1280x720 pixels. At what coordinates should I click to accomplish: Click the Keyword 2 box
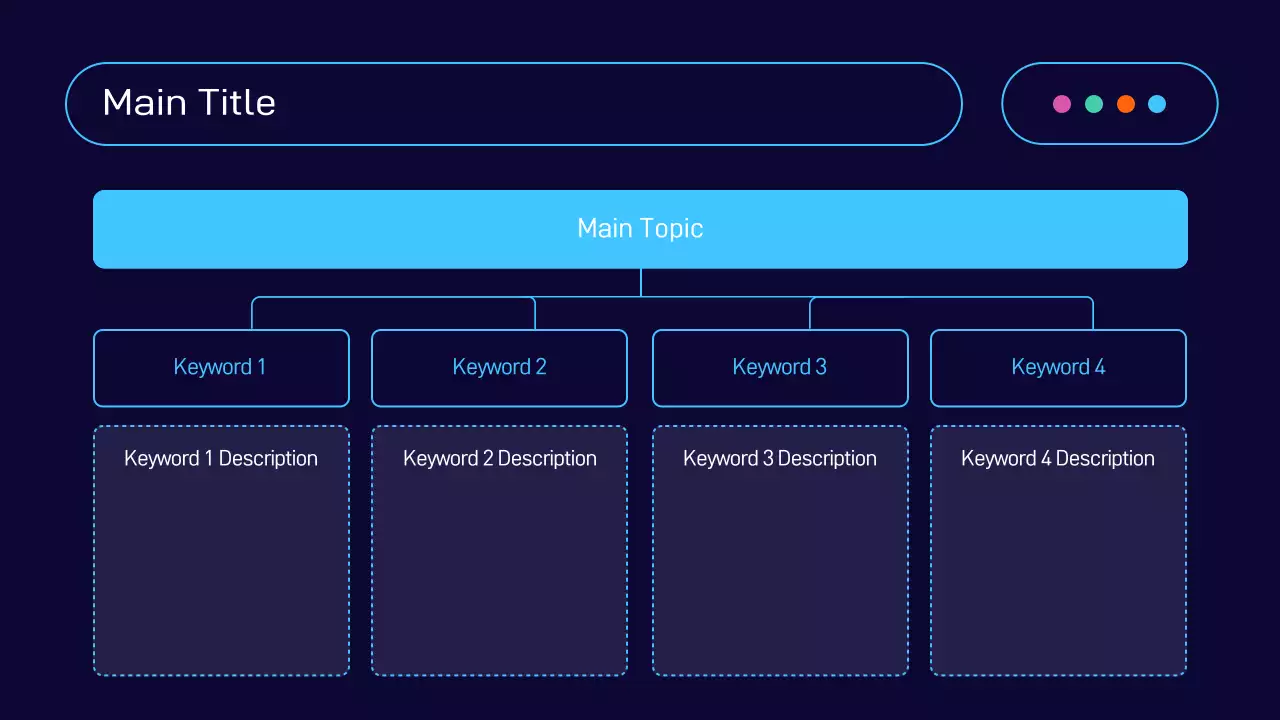click(499, 368)
